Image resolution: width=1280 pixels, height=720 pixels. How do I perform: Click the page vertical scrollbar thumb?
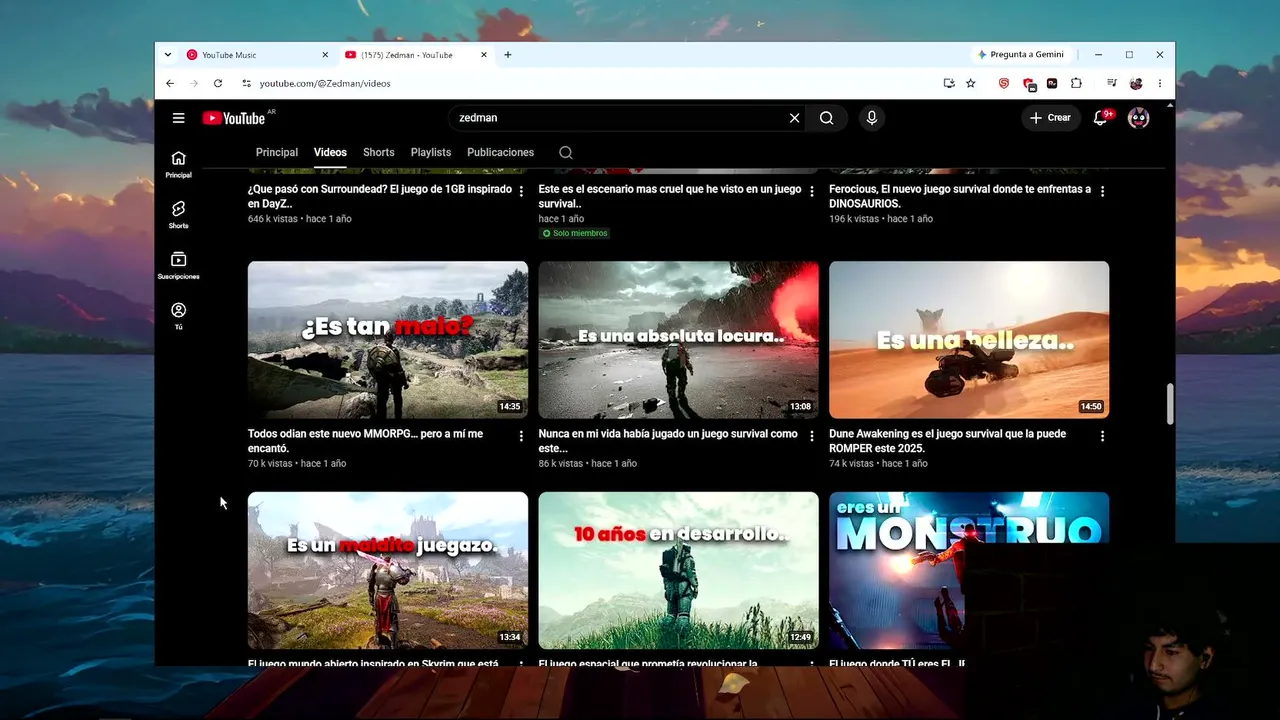click(1169, 404)
